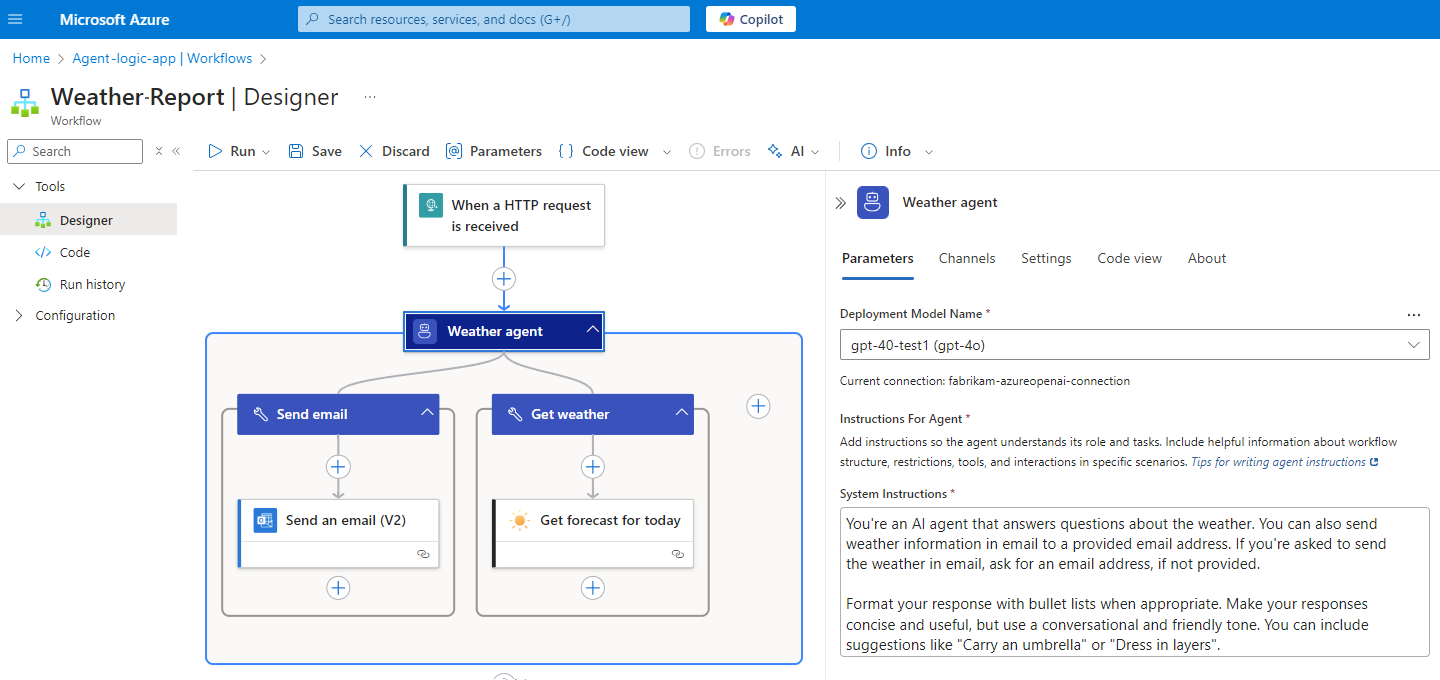Open Tips for writing agent instructions link
Screen dimensions: 1440x680
tap(1285, 462)
